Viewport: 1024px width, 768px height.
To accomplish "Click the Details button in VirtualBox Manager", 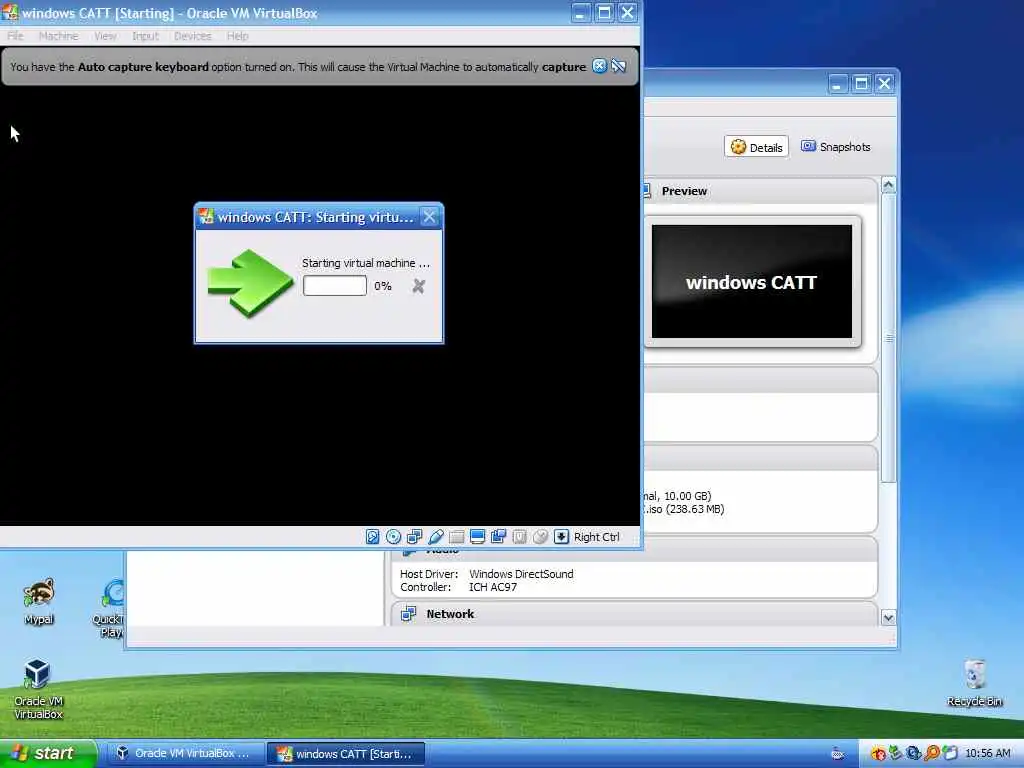I will pyautogui.click(x=756, y=147).
